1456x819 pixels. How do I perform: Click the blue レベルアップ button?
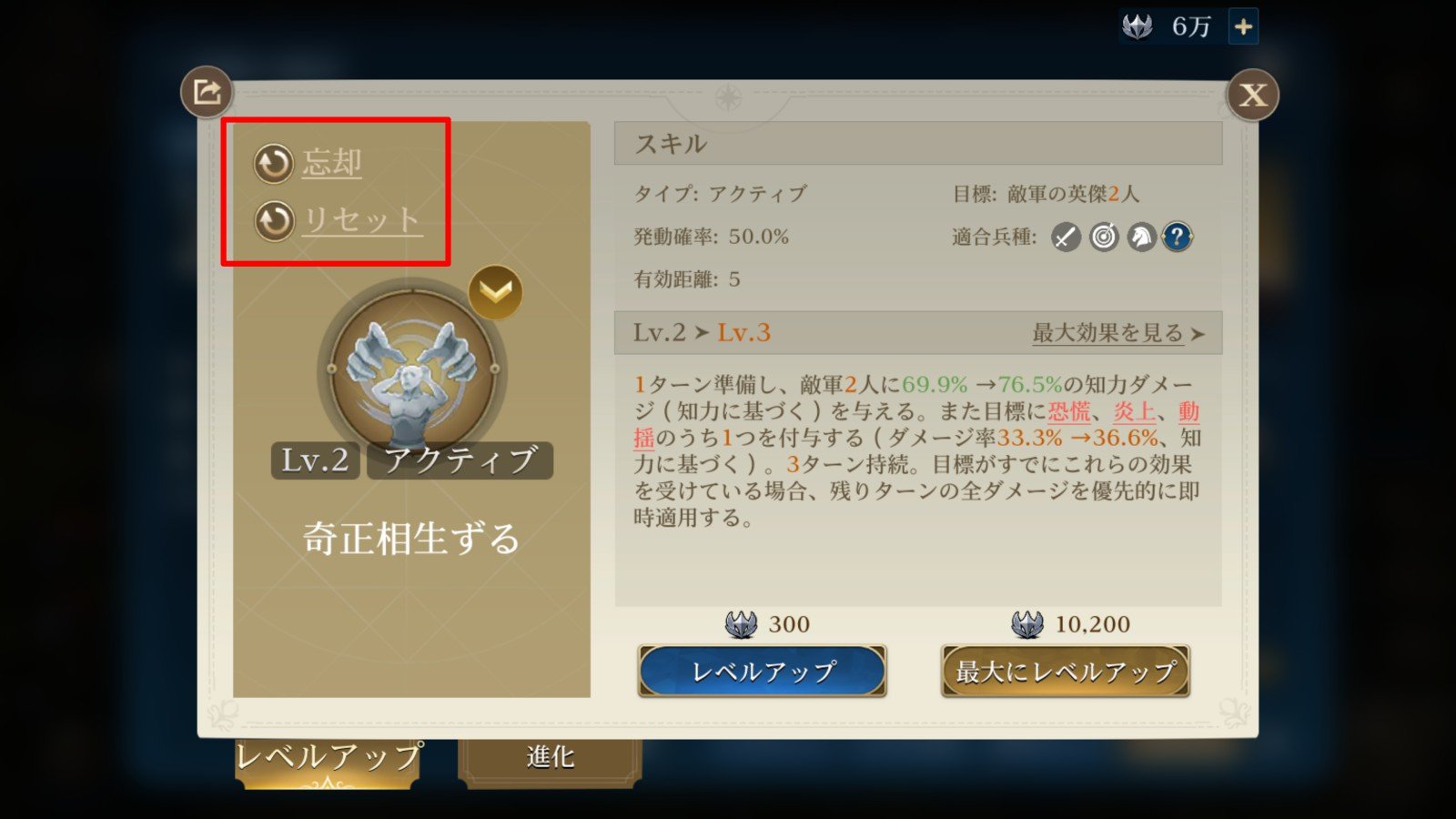coord(763,672)
